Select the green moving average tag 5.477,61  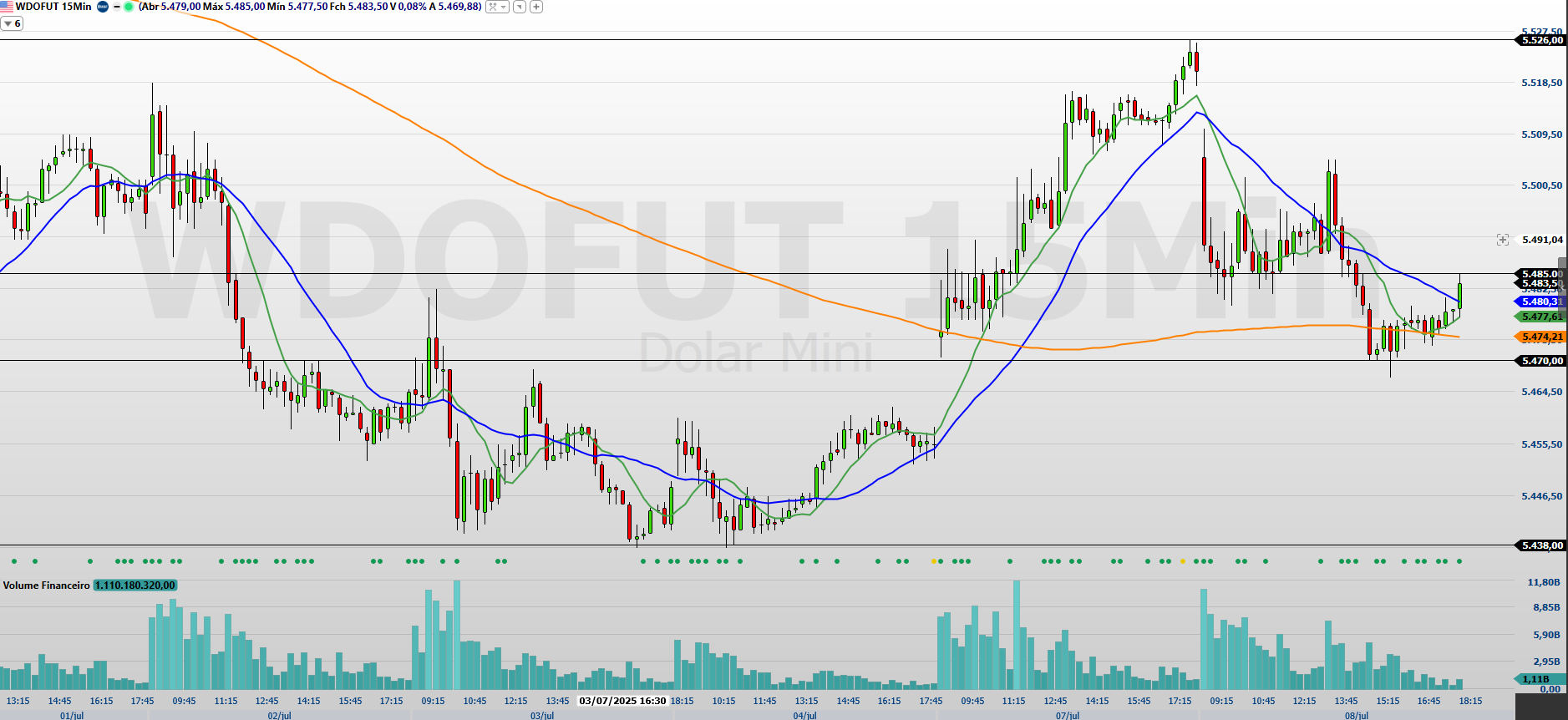(1539, 317)
